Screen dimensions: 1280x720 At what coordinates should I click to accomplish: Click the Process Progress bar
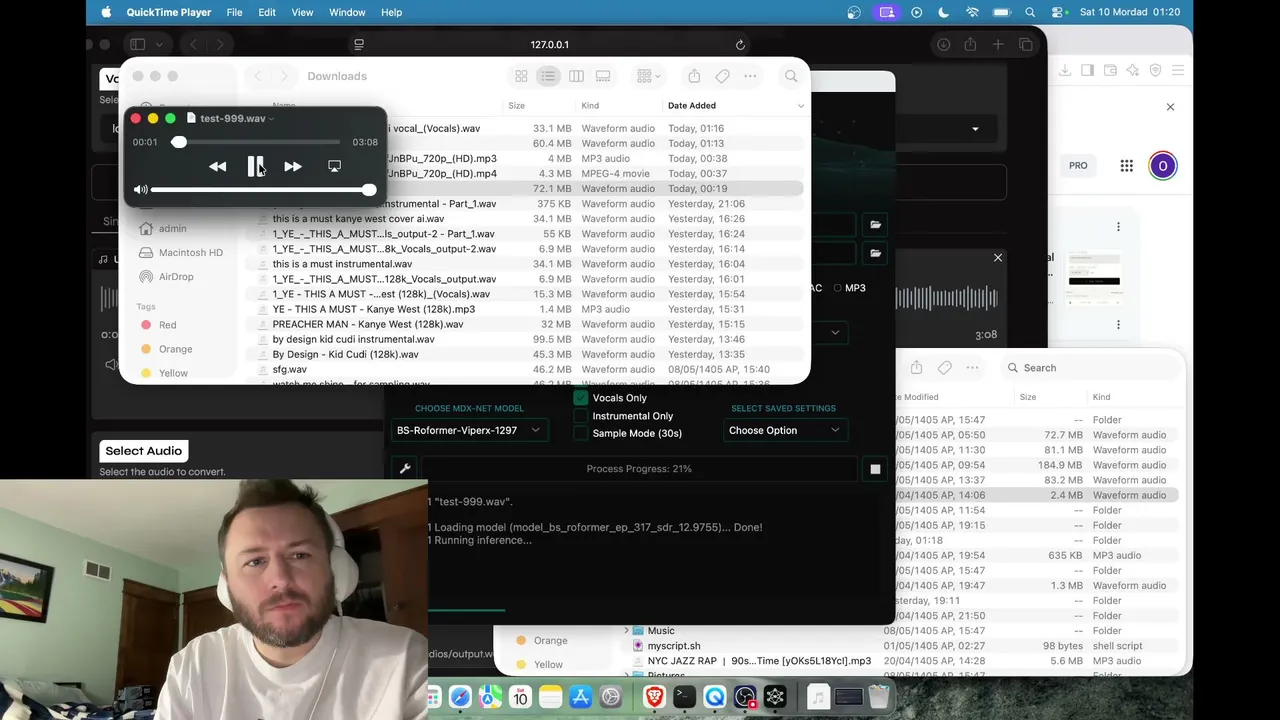pos(639,469)
